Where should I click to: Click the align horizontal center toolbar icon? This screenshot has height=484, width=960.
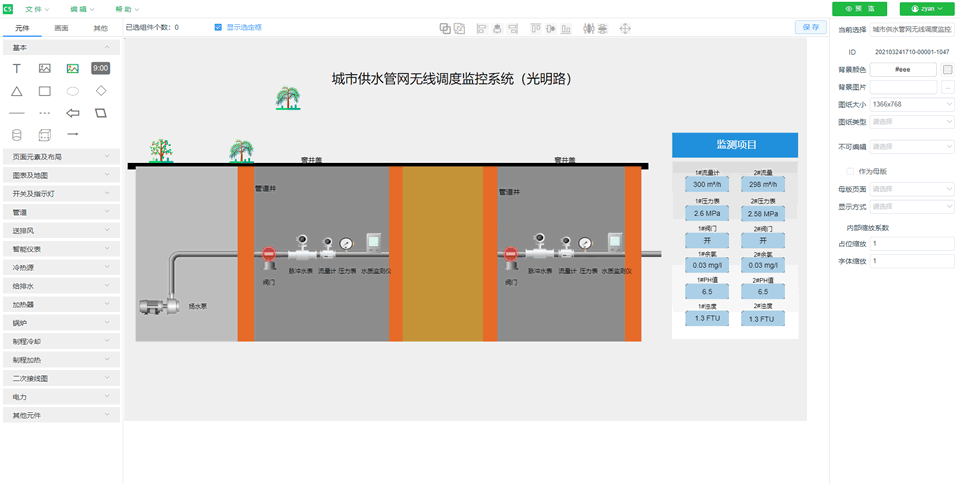point(497,28)
